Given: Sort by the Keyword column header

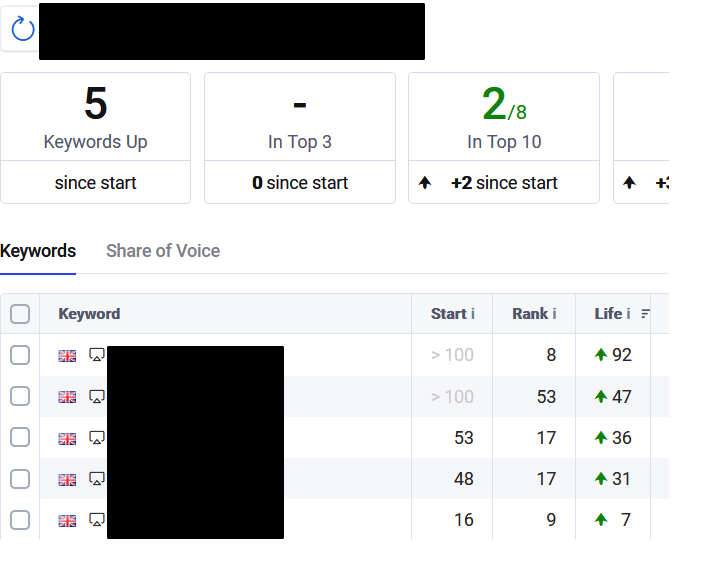Looking at the screenshot, I should (89, 314).
